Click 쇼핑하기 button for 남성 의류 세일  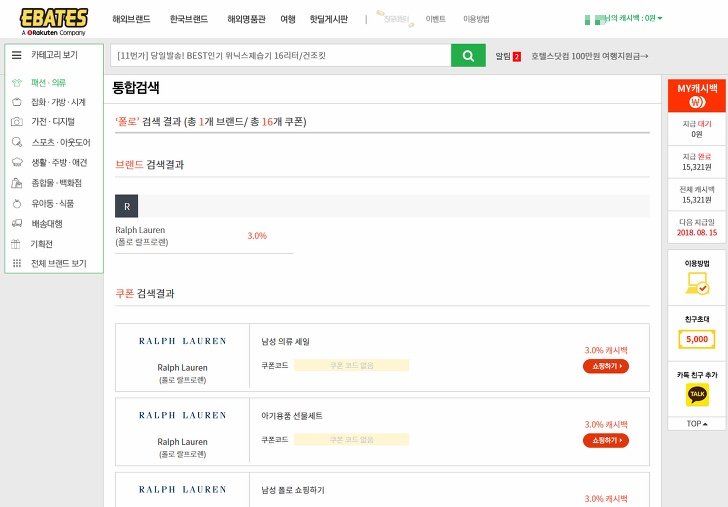tap(606, 366)
